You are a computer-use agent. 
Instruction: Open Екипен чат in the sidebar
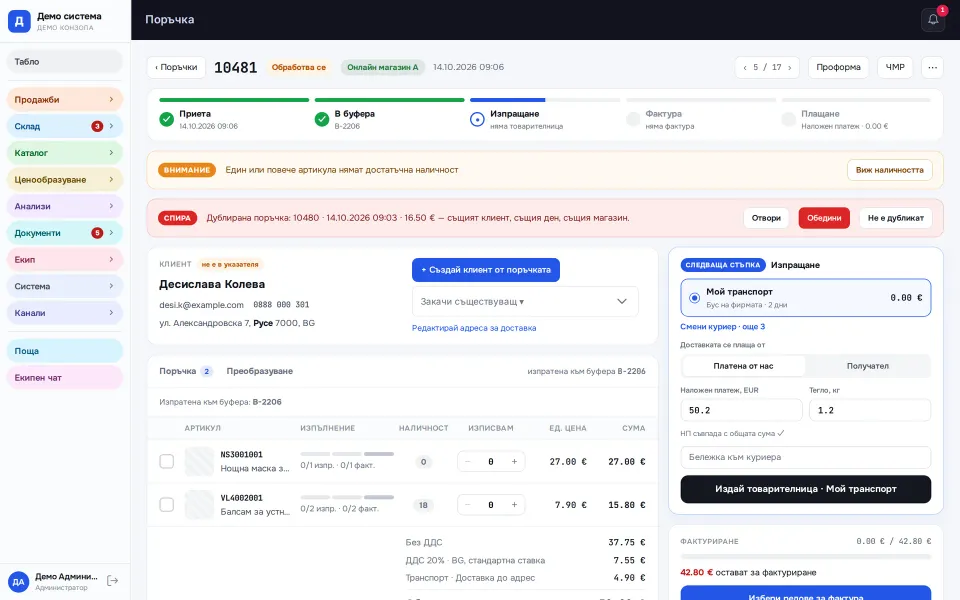click(64, 378)
